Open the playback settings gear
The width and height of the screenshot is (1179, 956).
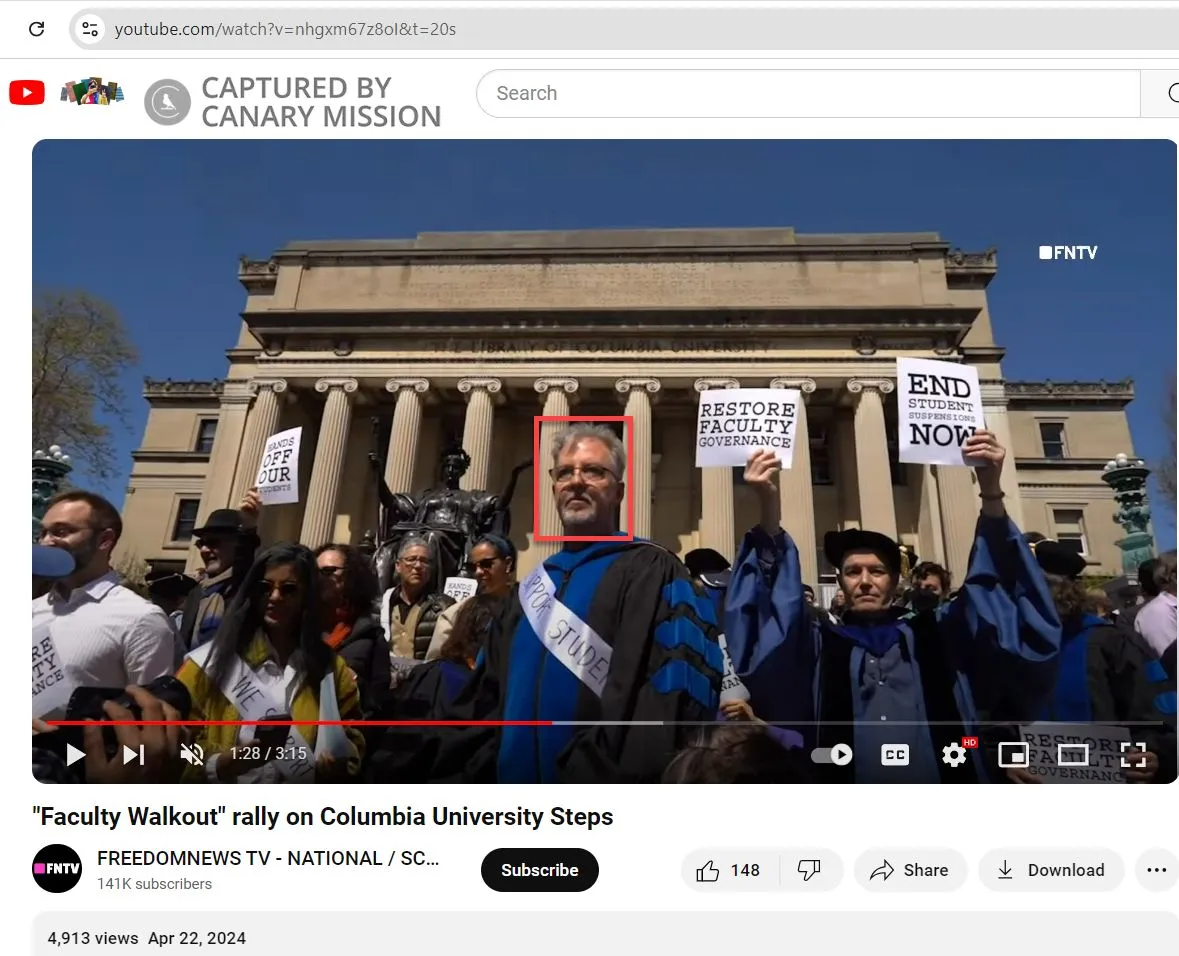pos(955,754)
